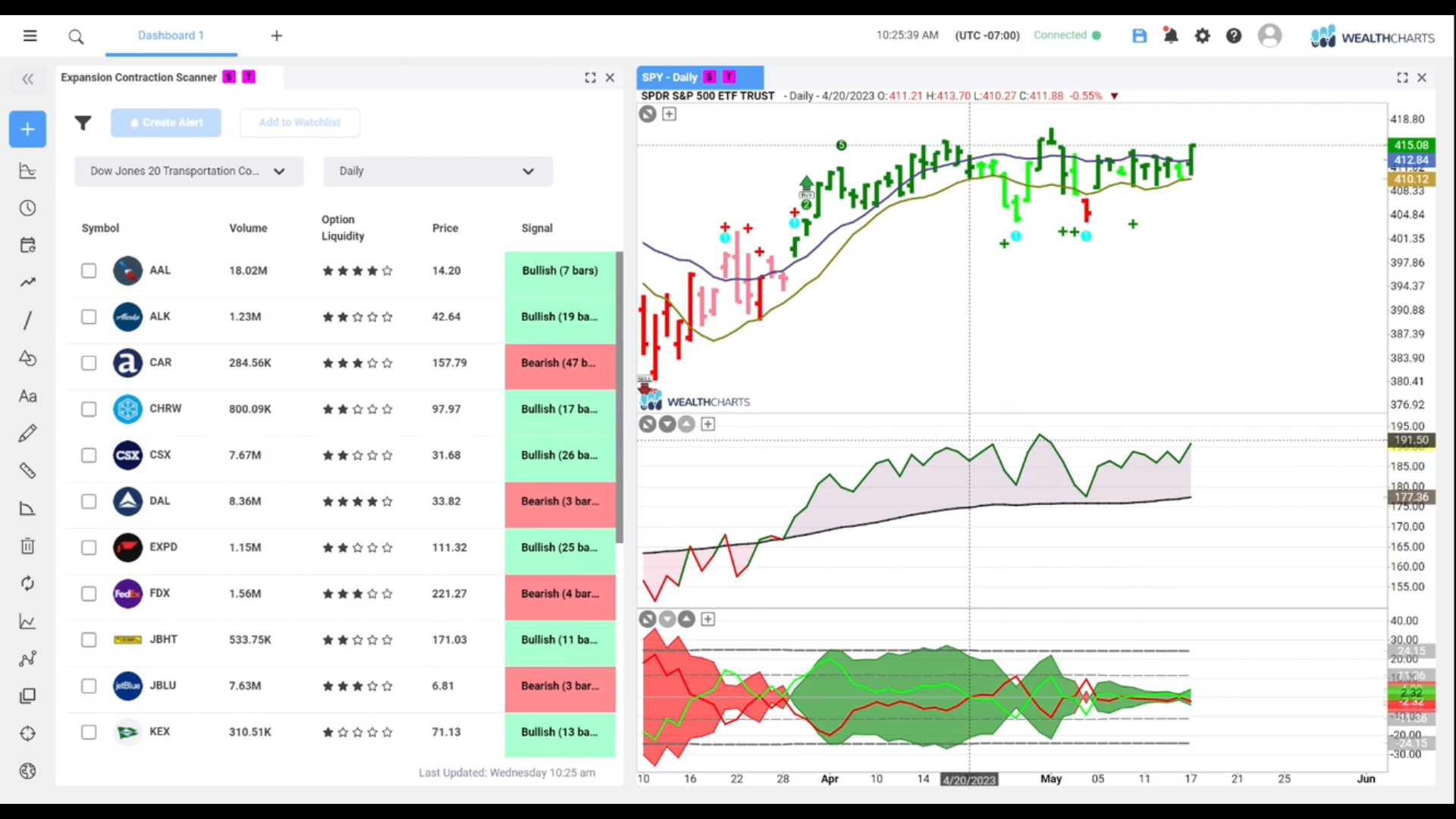Select the shapes drawing tool
Screen dimensions: 1456x819
27,358
